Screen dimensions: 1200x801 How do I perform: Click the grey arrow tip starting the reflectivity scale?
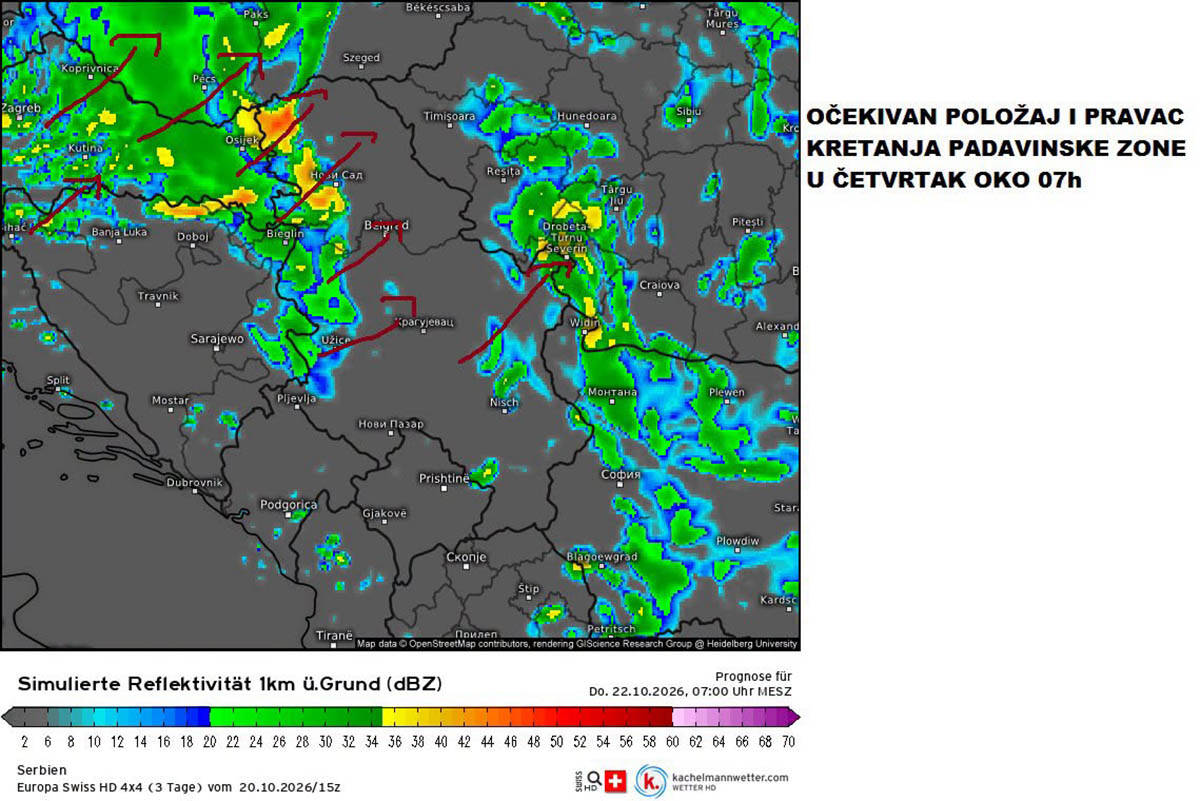click(8, 716)
